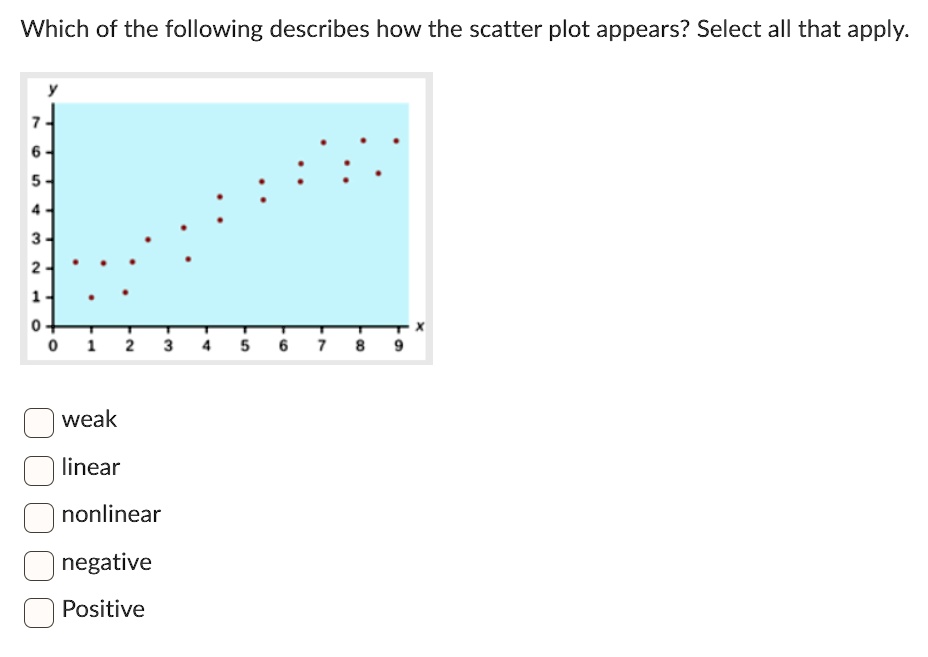Screen dimensions: 928x657
Task: Click the number 5 on the x-axis
Action: 244,344
